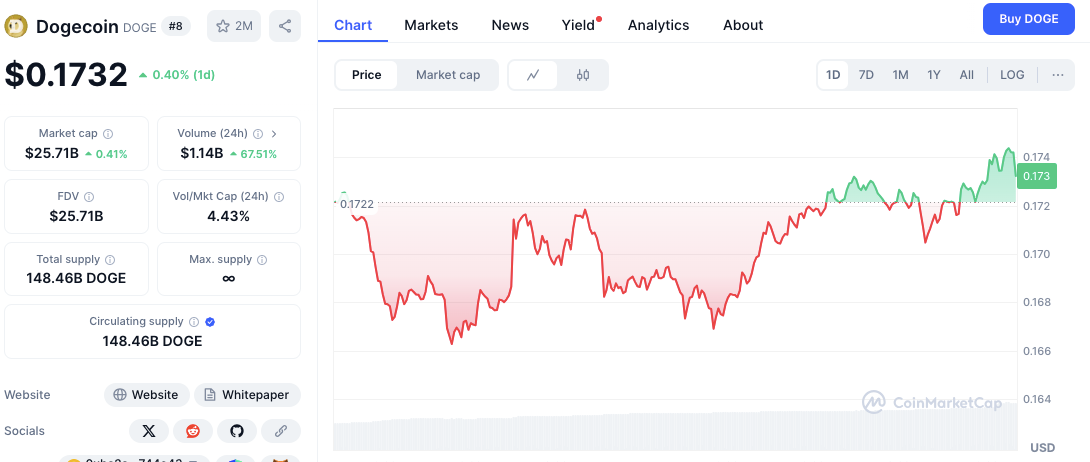Select the Price chart toggle
Viewport: 1090px width, 462px height.
tap(366, 75)
